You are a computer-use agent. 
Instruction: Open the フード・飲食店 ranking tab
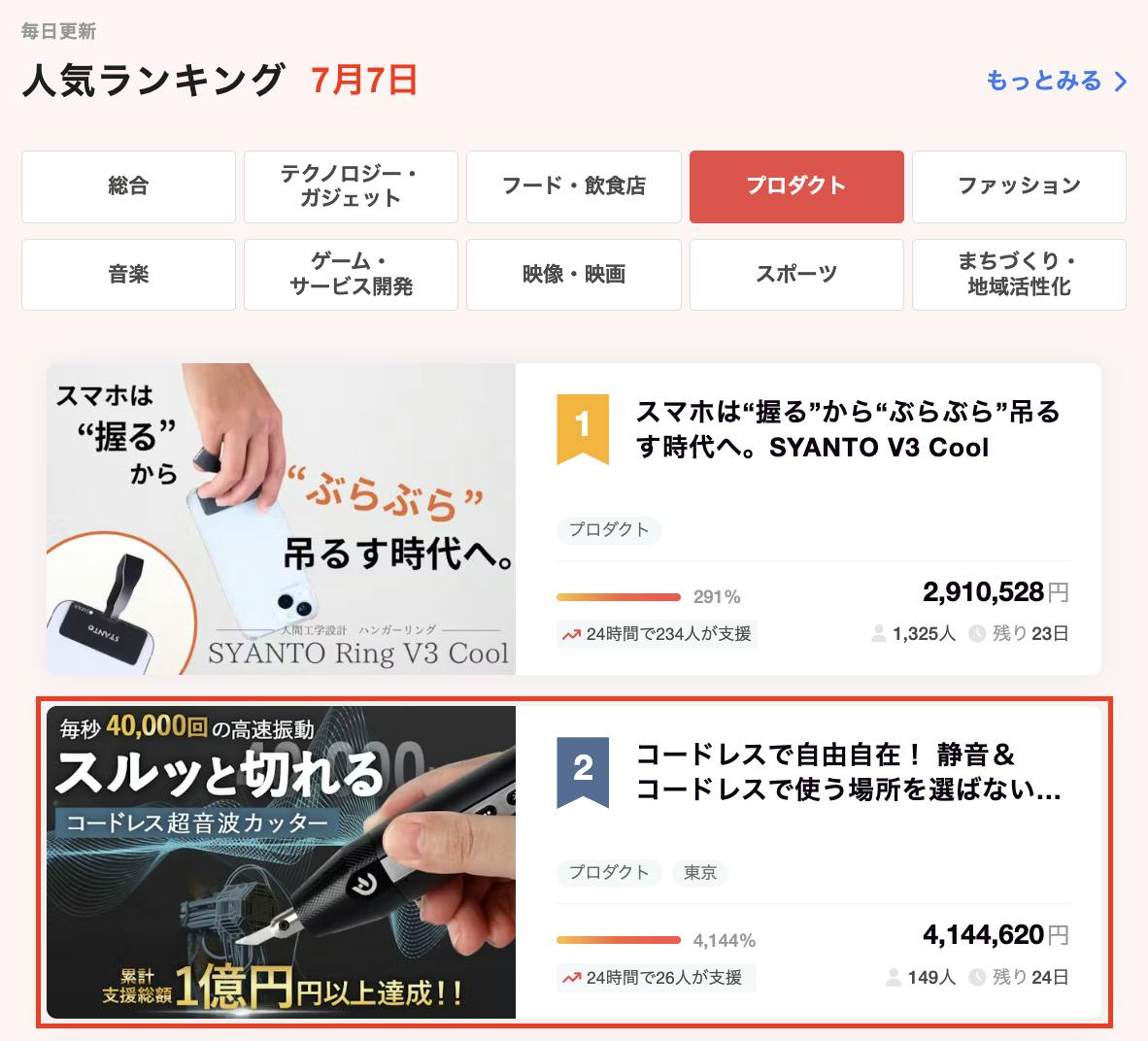(574, 186)
